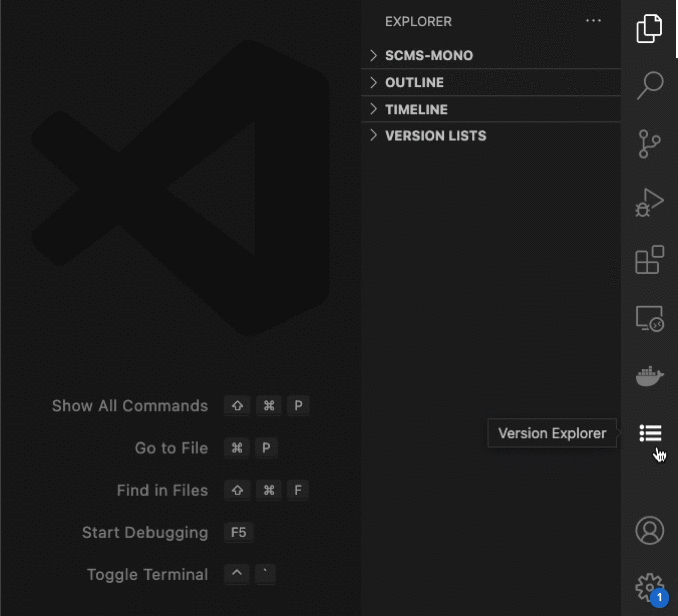The height and width of the screenshot is (616, 678).
Task: Open the Accounts menu icon
Action: click(x=649, y=530)
